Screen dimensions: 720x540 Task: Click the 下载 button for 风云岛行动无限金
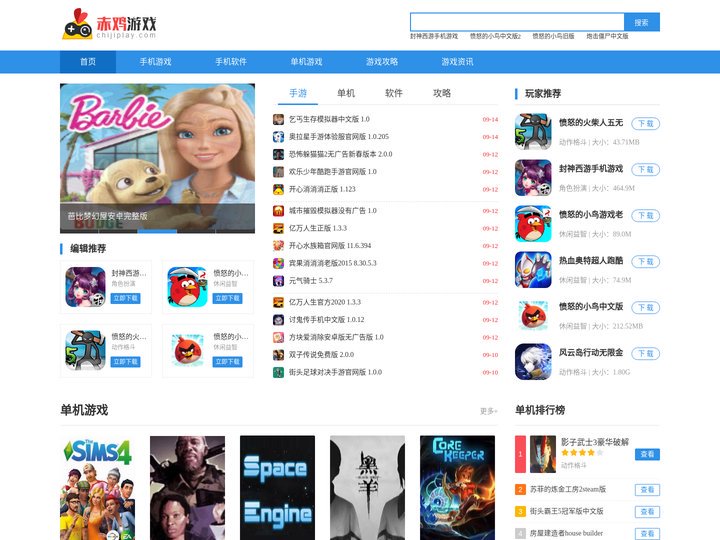pyautogui.click(x=646, y=353)
